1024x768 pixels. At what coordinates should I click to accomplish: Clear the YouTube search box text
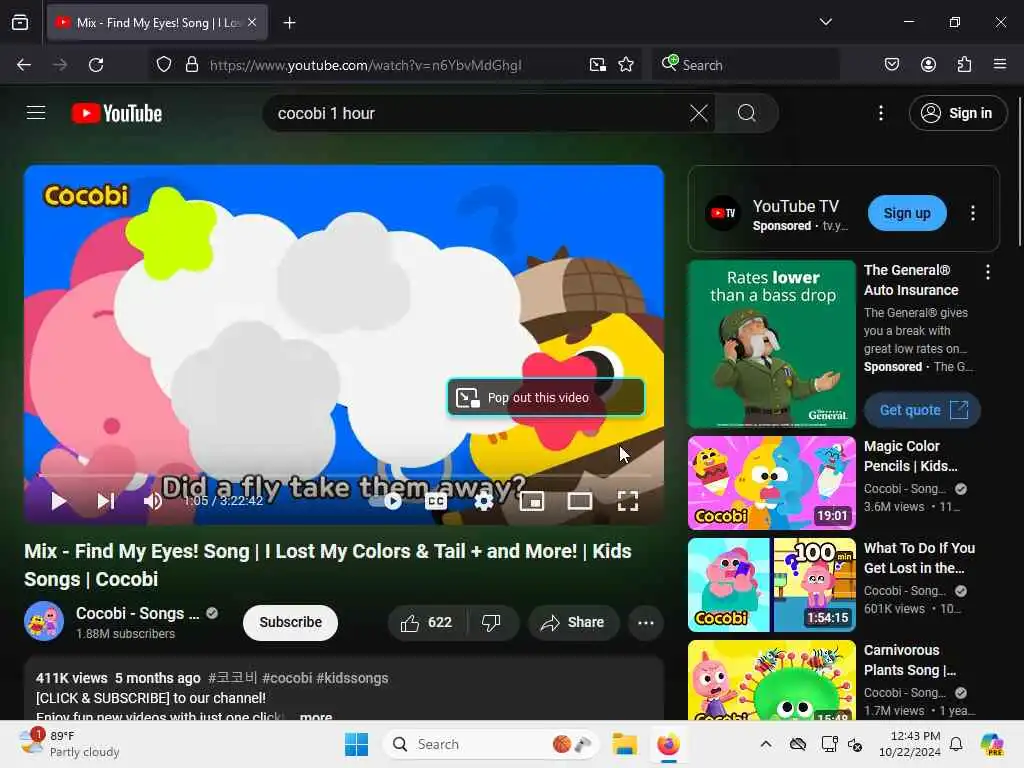tap(699, 113)
